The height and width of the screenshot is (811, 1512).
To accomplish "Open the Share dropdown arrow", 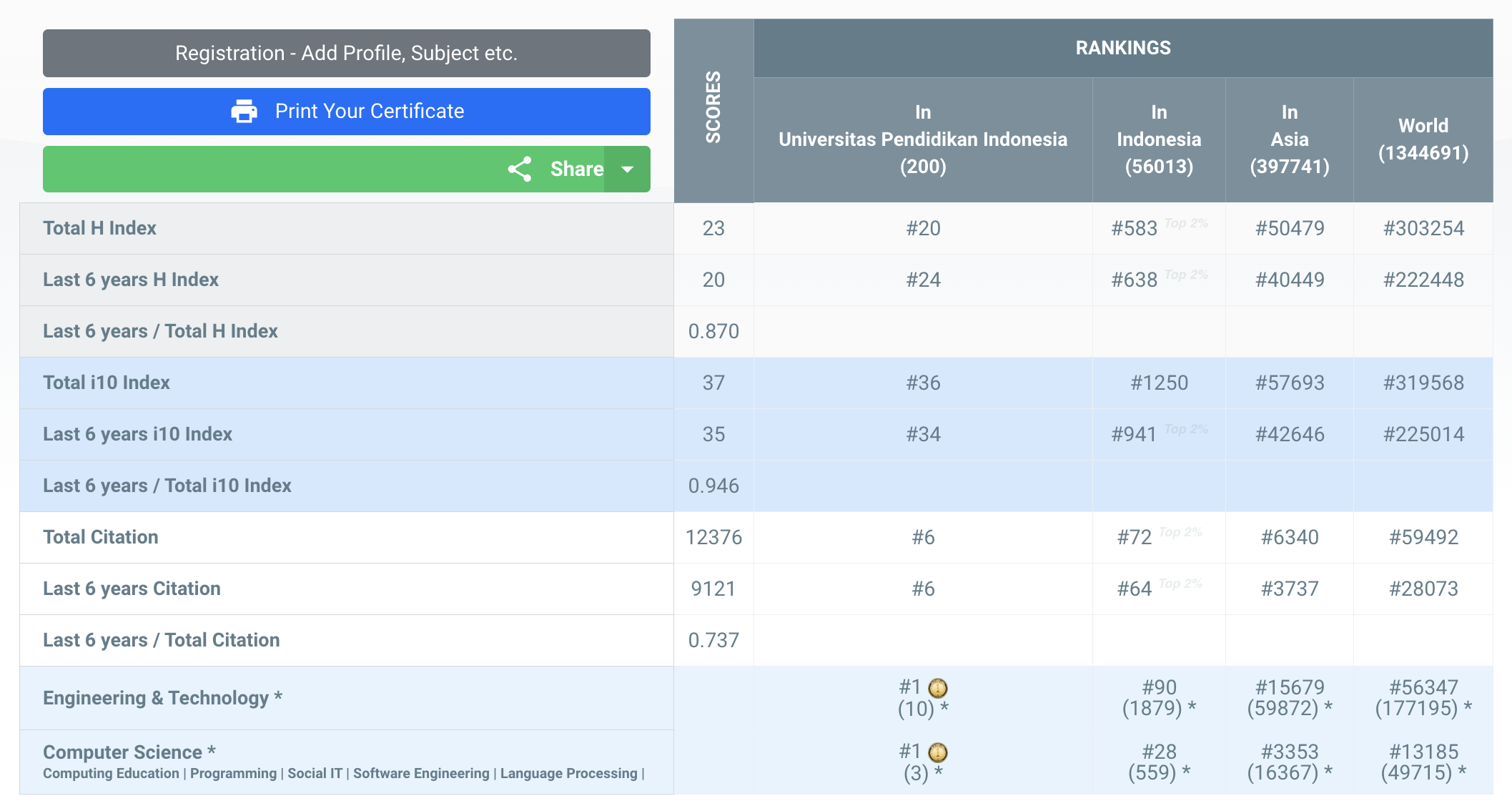I will tap(627, 169).
